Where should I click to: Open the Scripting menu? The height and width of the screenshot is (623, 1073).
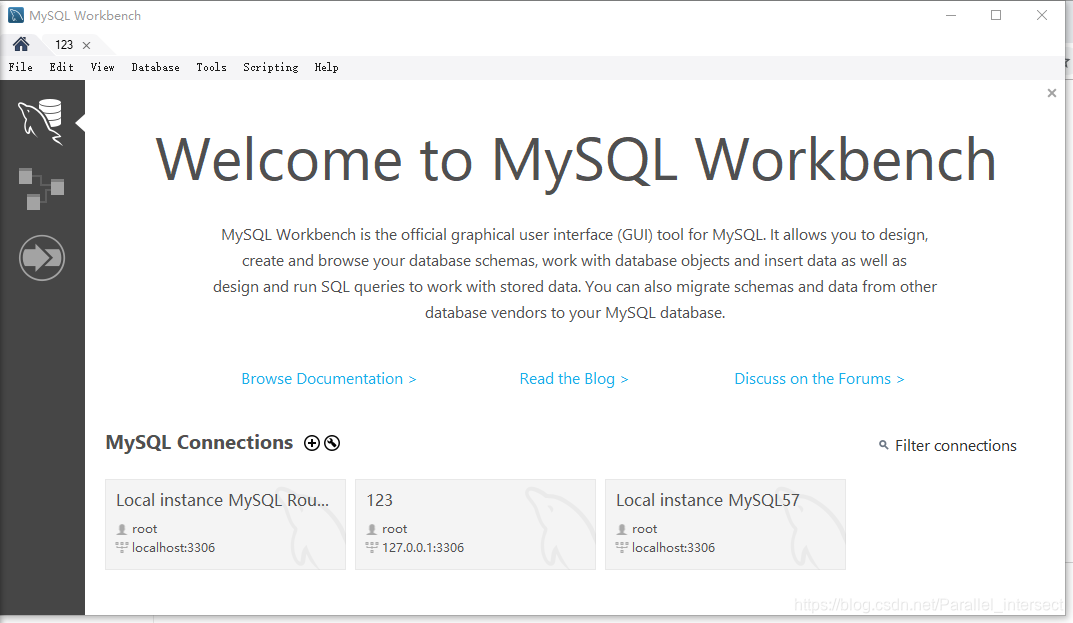click(270, 67)
